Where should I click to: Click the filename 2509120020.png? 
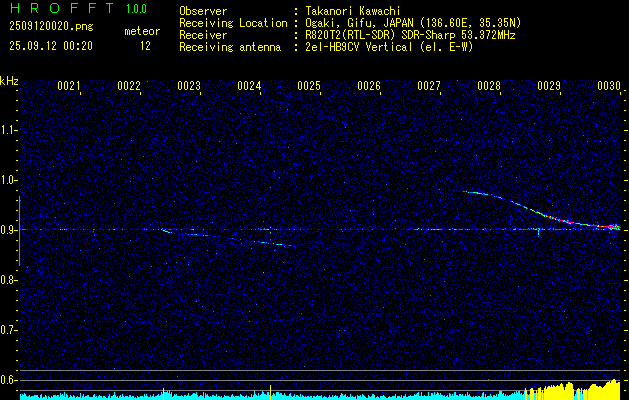pyautogui.click(x=51, y=26)
